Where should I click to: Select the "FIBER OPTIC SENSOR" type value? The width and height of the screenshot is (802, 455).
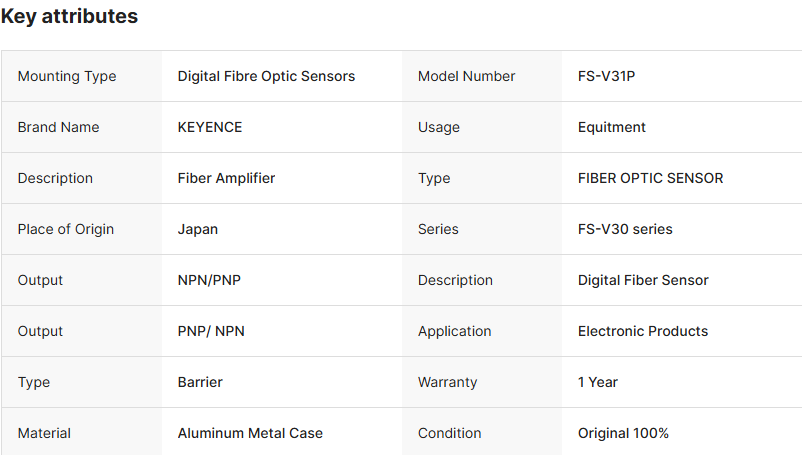(651, 178)
